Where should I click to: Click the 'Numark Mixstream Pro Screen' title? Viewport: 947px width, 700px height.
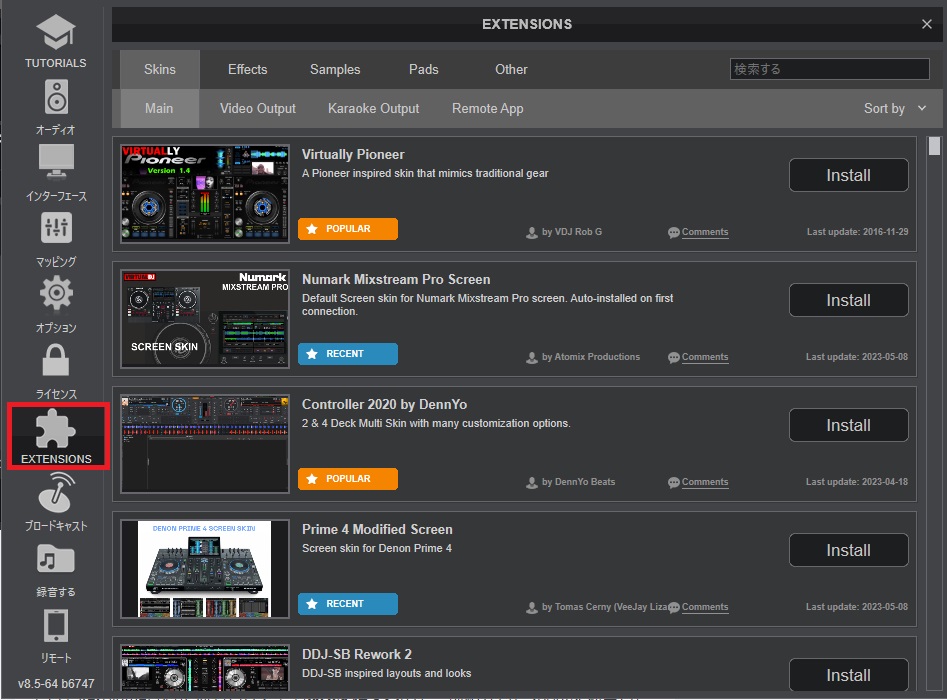click(396, 280)
